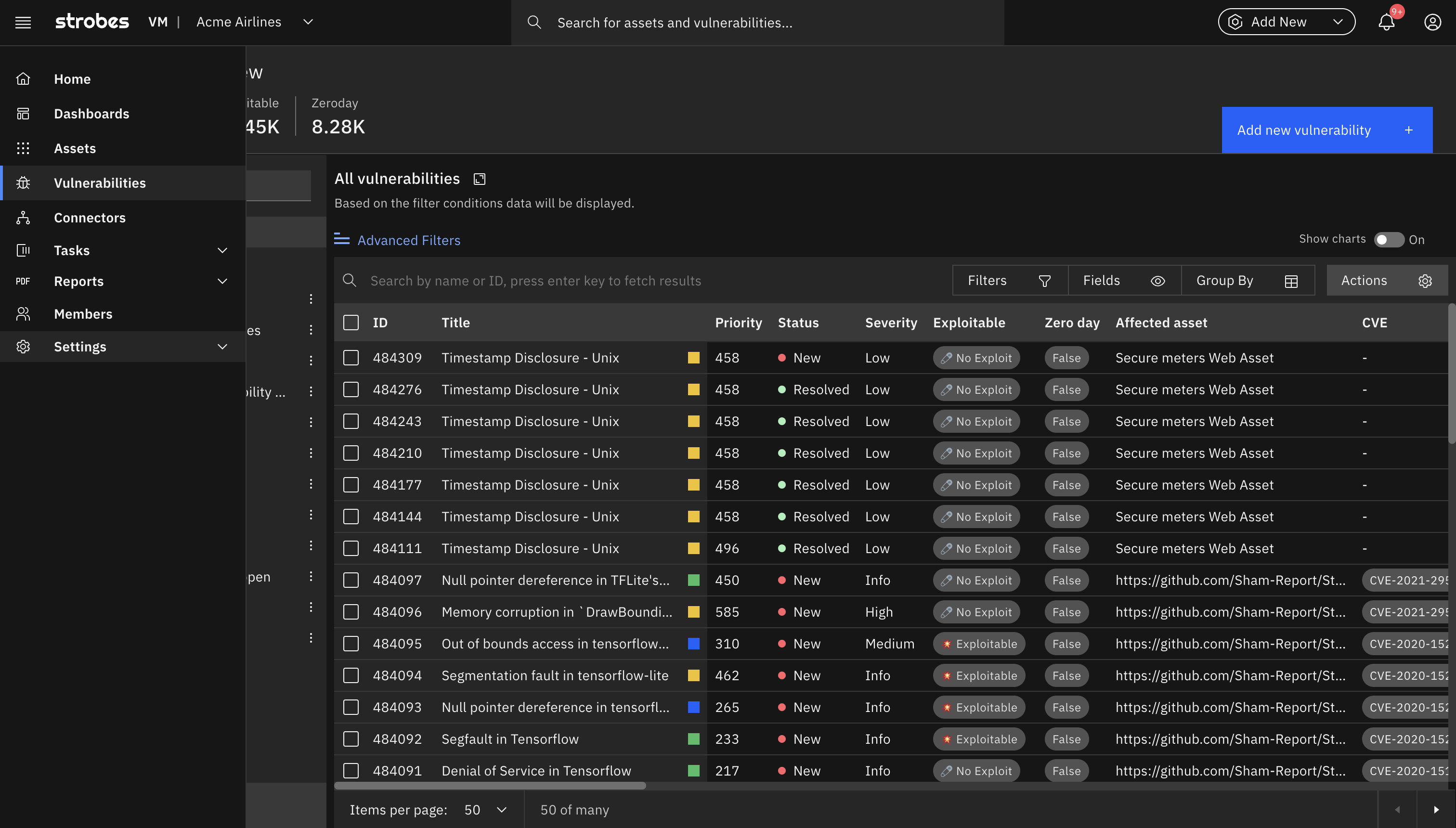Image resolution: width=1456 pixels, height=828 pixels.
Task: Click the Assets grid icon
Action: coord(23,148)
